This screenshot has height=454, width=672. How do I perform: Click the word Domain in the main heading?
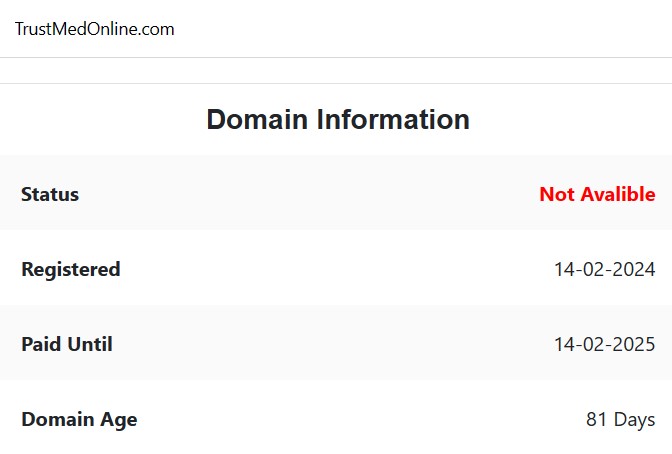(257, 119)
